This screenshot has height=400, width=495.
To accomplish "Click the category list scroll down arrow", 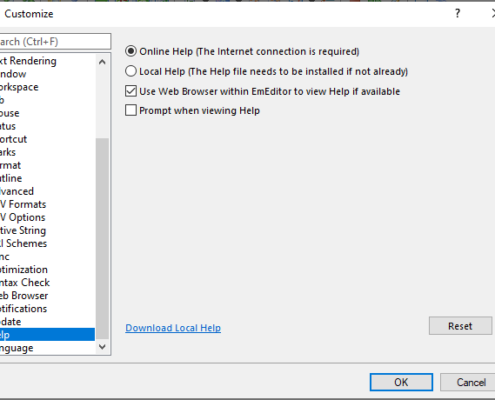I will (x=102, y=347).
